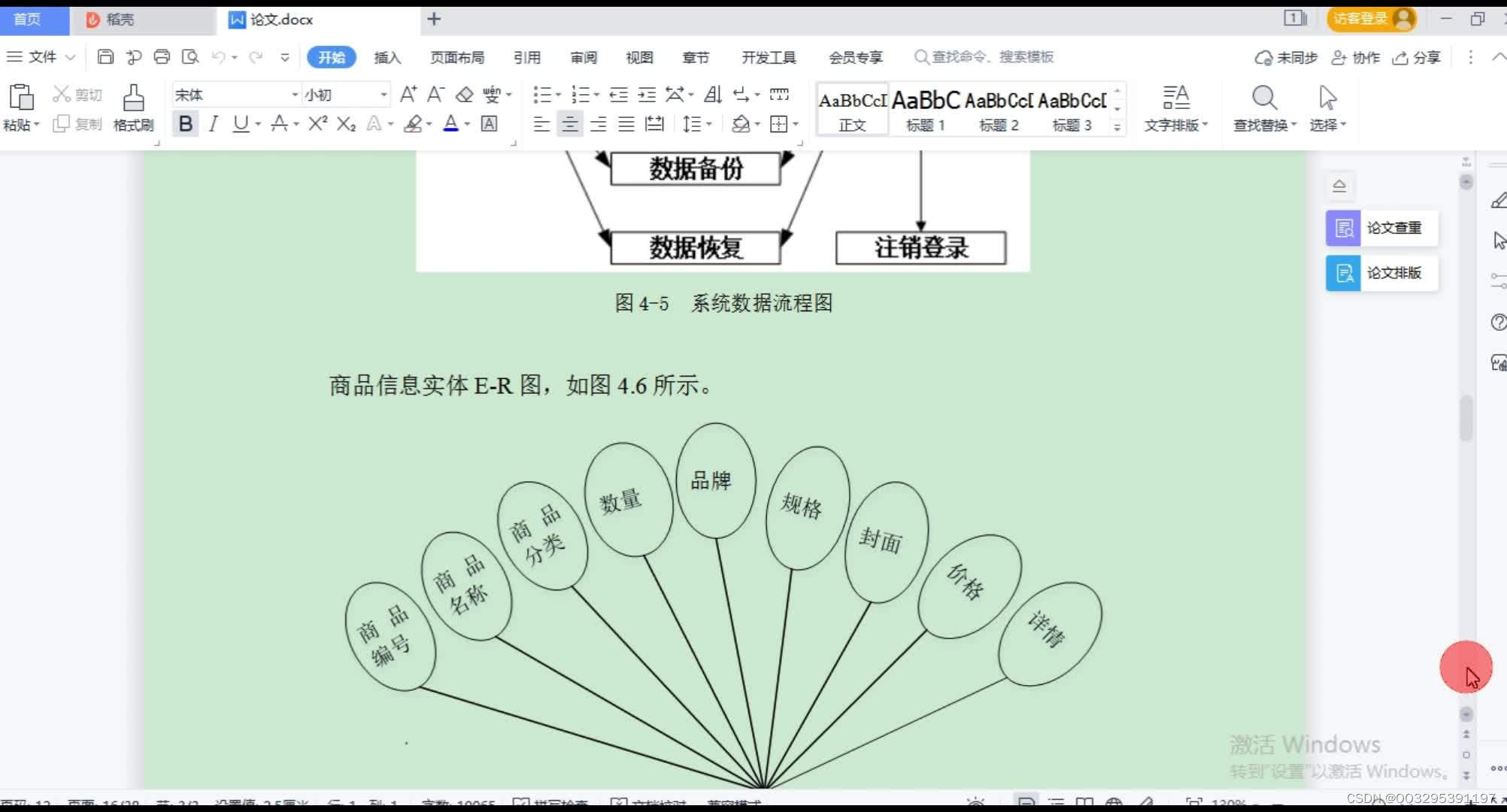This screenshot has height=812, width=1507.
Task: Switch to the 插入 ribbon tab
Action: 387,57
